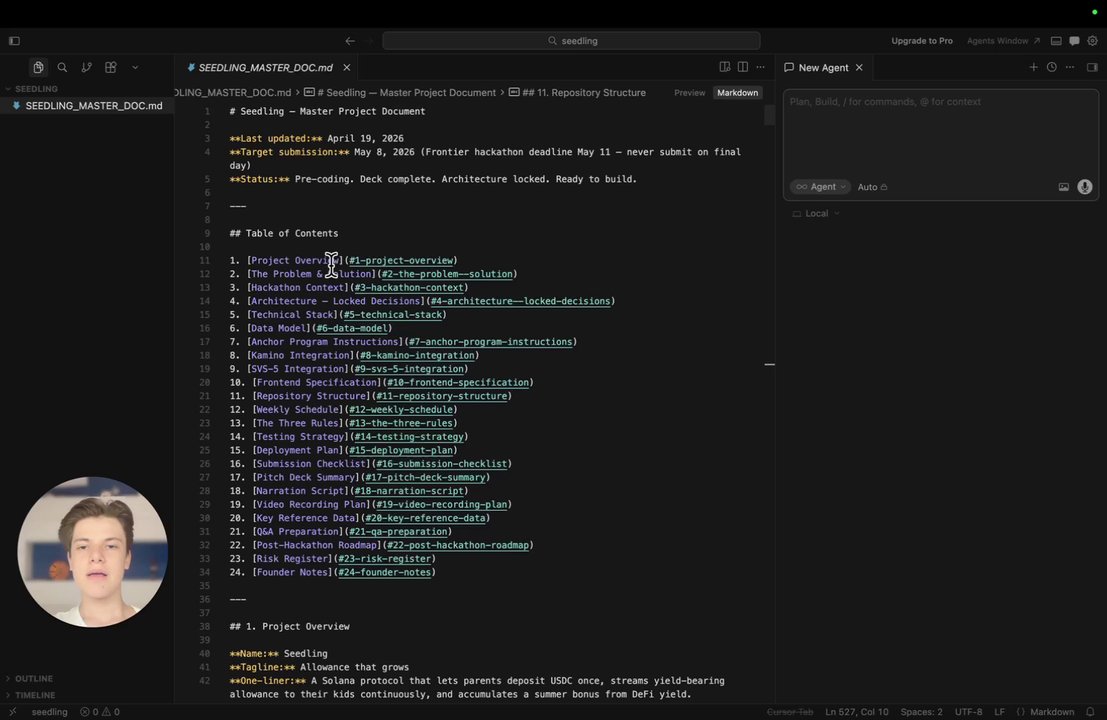
Task: Select the SEEDLING_MASTER_DOC.md editor tab
Action: (x=265, y=68)
